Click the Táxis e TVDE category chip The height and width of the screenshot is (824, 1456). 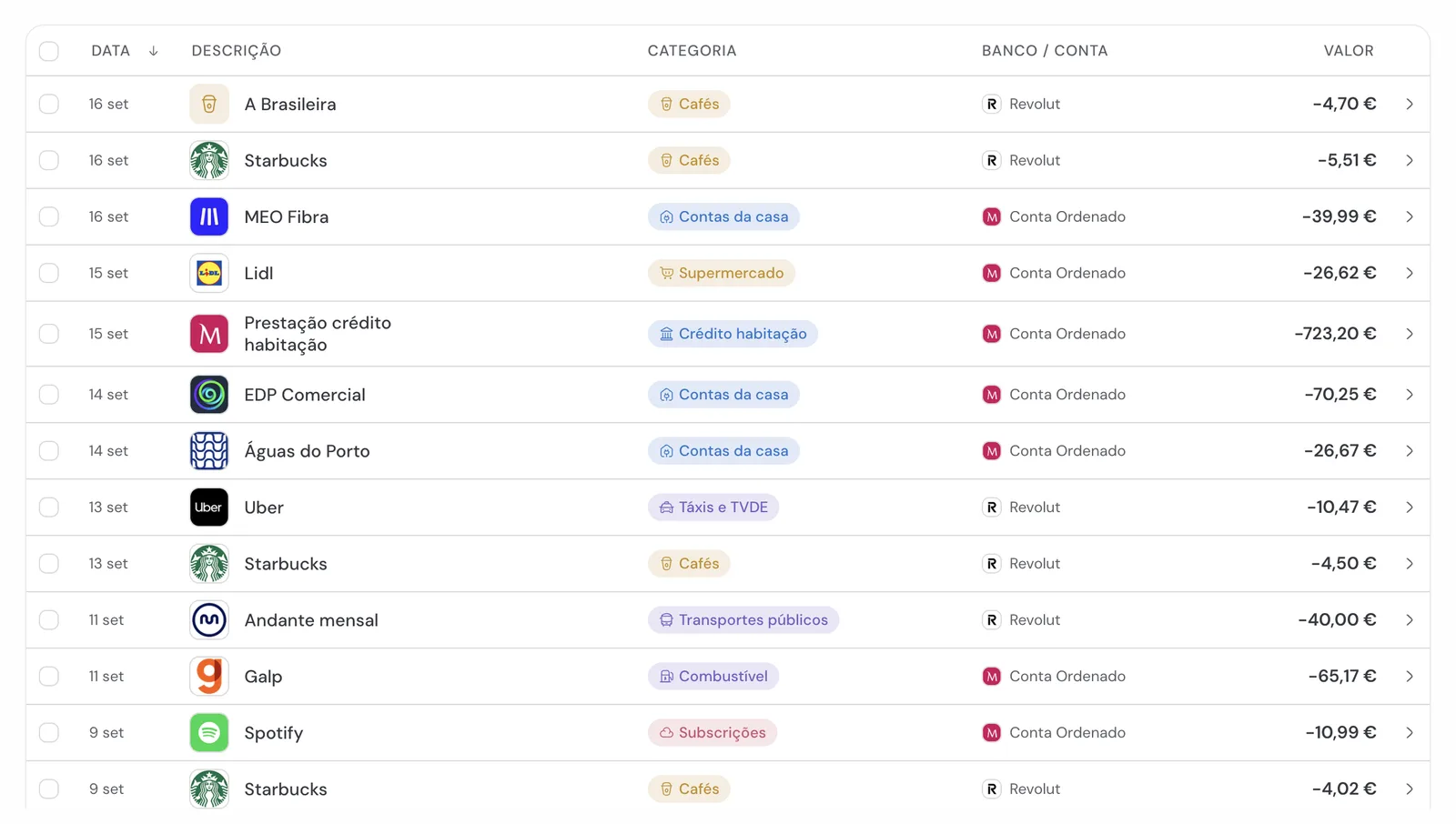pyautogui.click(x=713, y=507)
